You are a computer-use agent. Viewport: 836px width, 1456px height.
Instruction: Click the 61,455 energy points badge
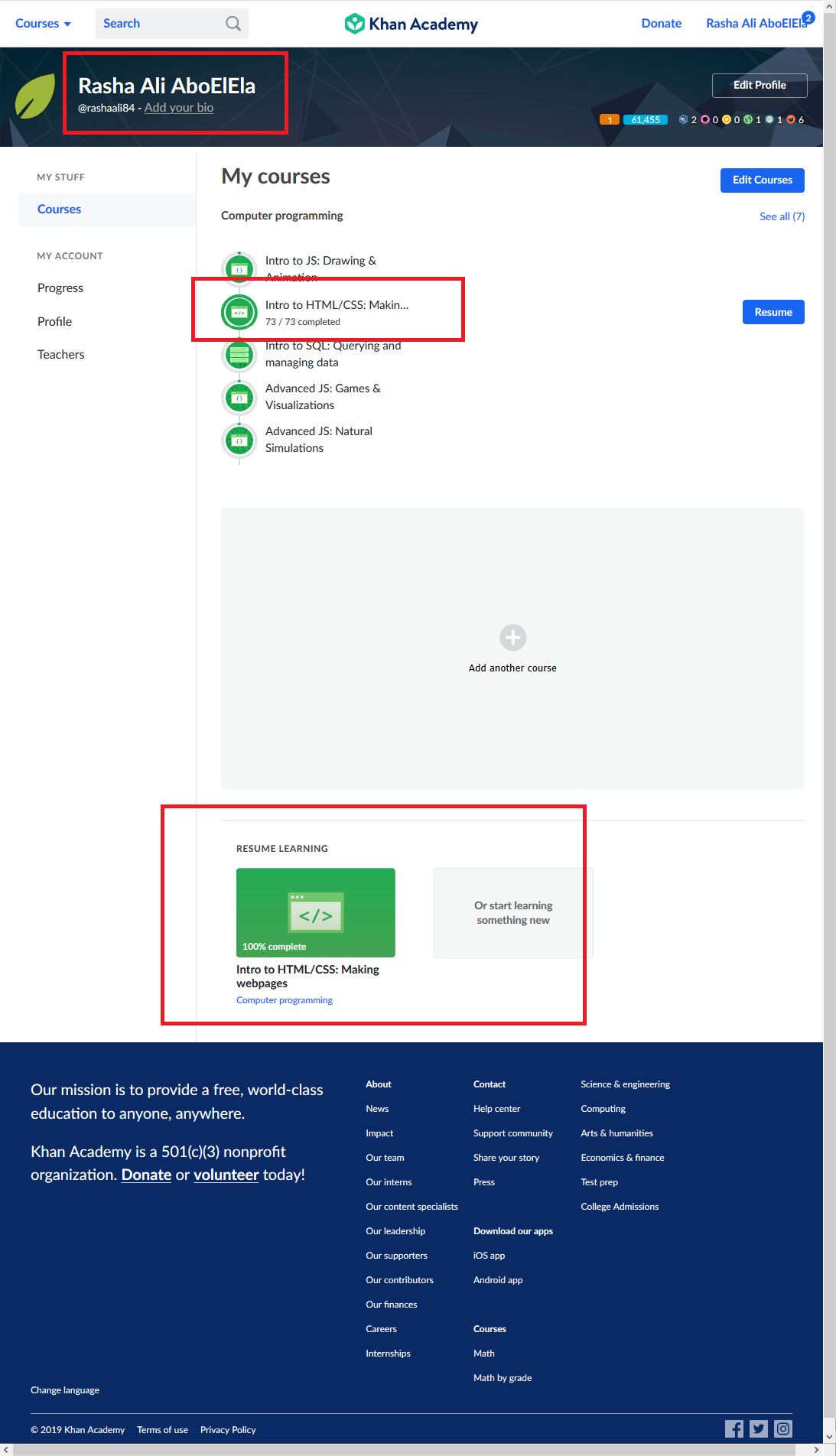pos(646,120)
